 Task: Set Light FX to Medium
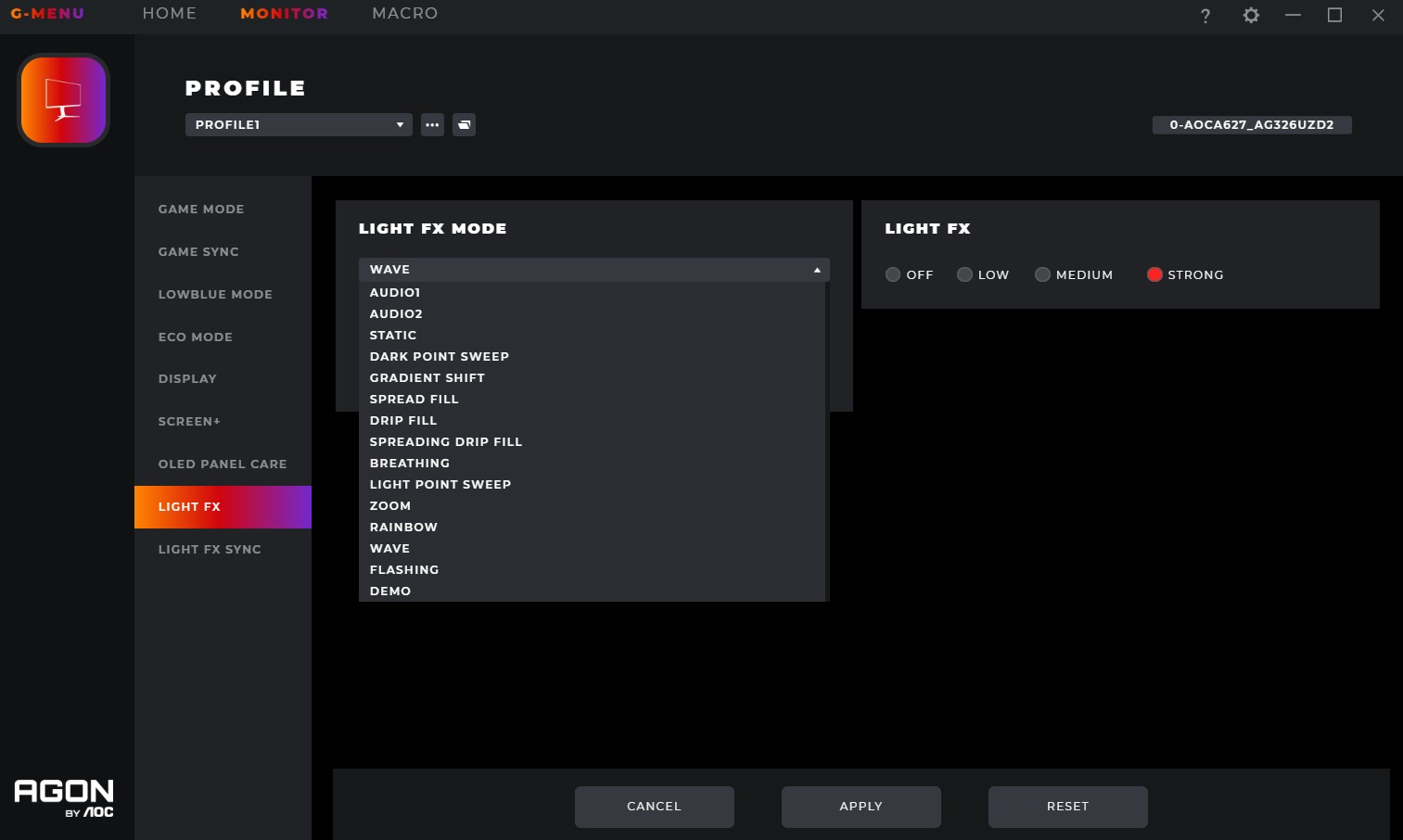tap(1042, 274)
